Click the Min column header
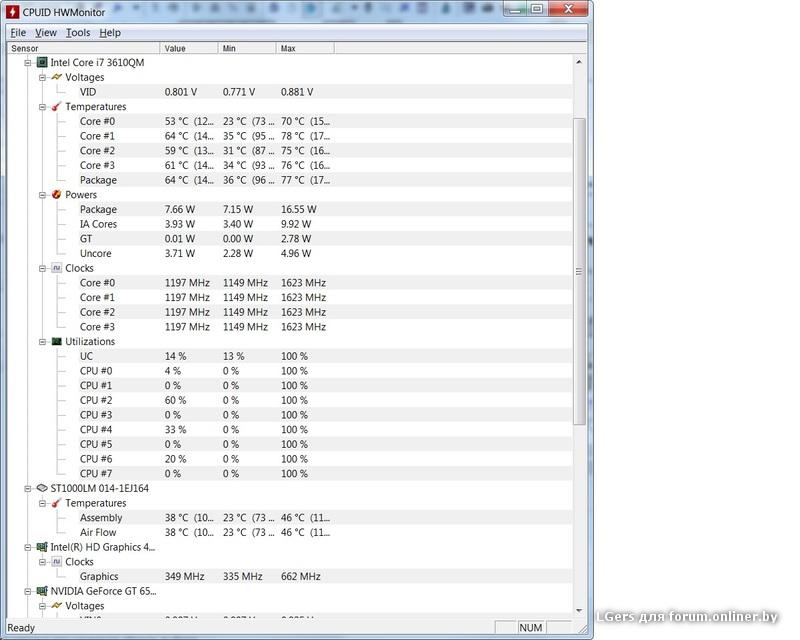This screenshot has width=800, height=640. point(247,48)
